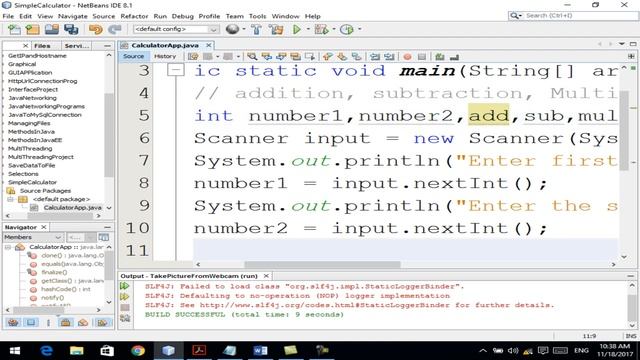The height and width of the screenshot is (360, 640).
Task: Click the Build Project hammer icon
Action: click(256, 29)
